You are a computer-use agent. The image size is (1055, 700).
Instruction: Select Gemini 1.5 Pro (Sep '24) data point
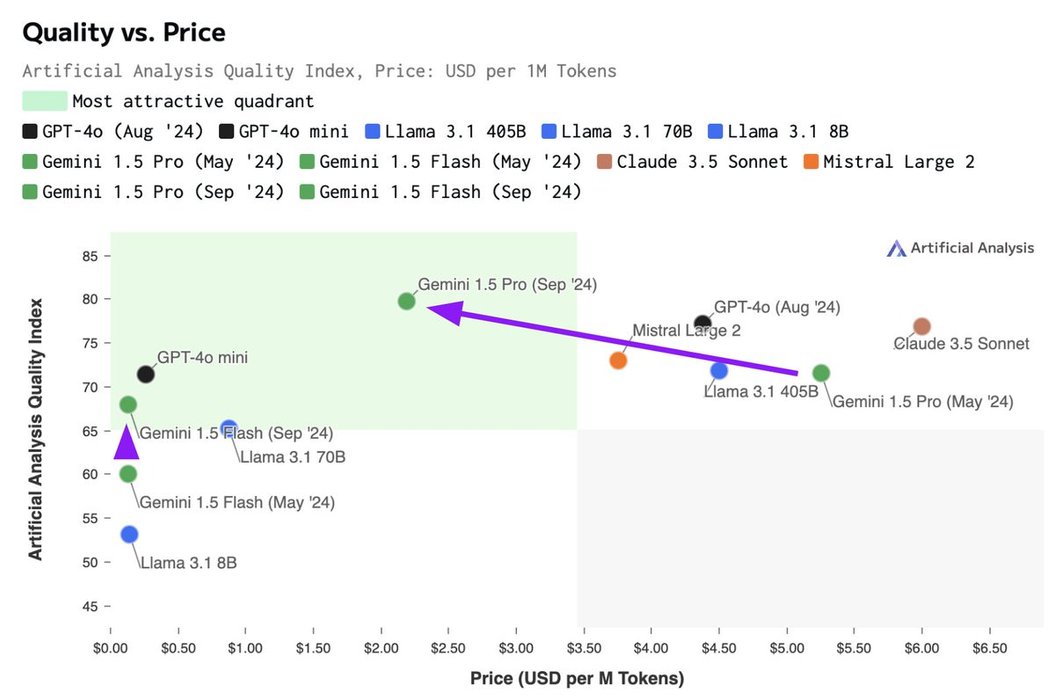click(406, 301)
